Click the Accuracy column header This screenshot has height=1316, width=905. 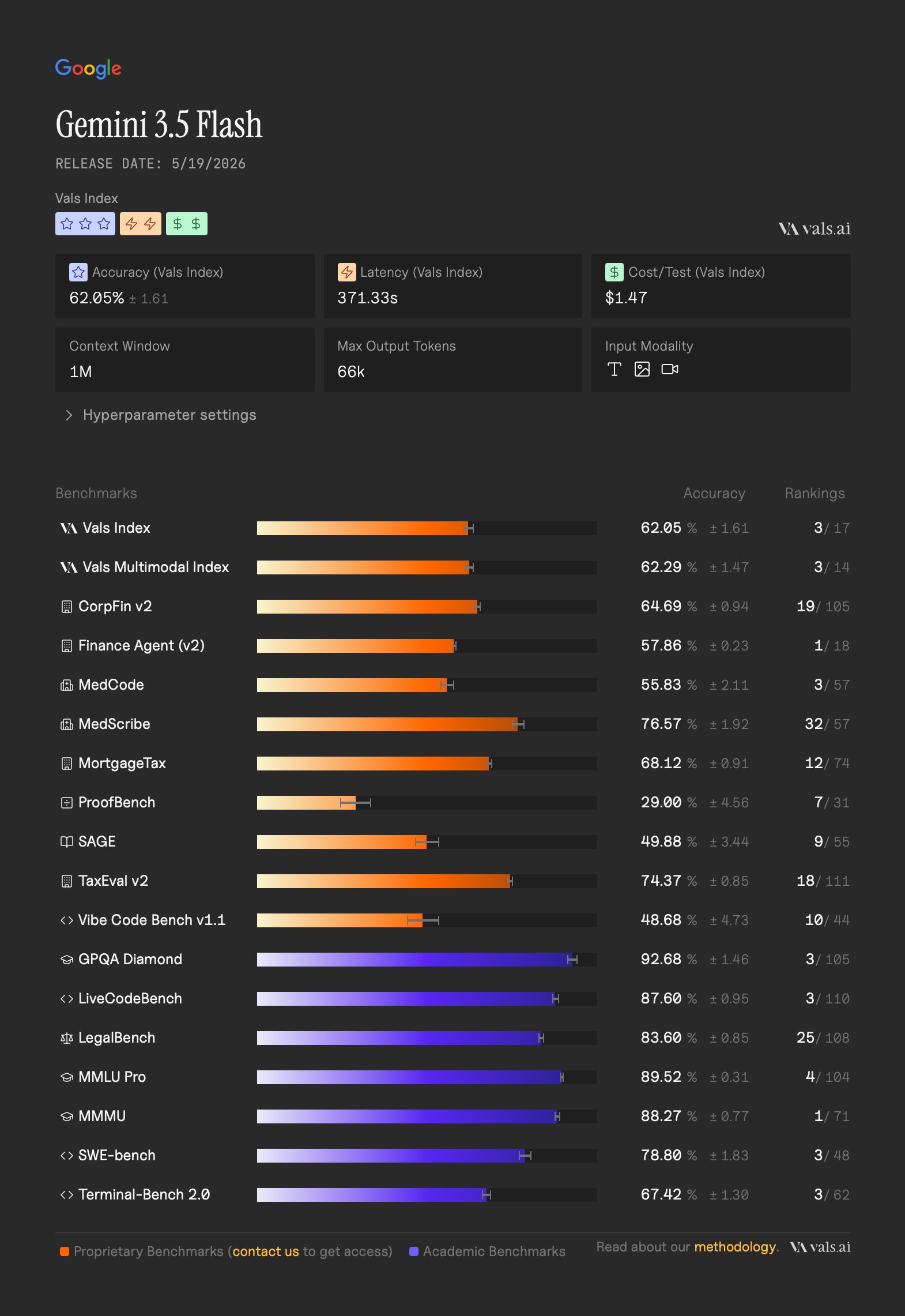pyautogui.click(x=714, y=494)
